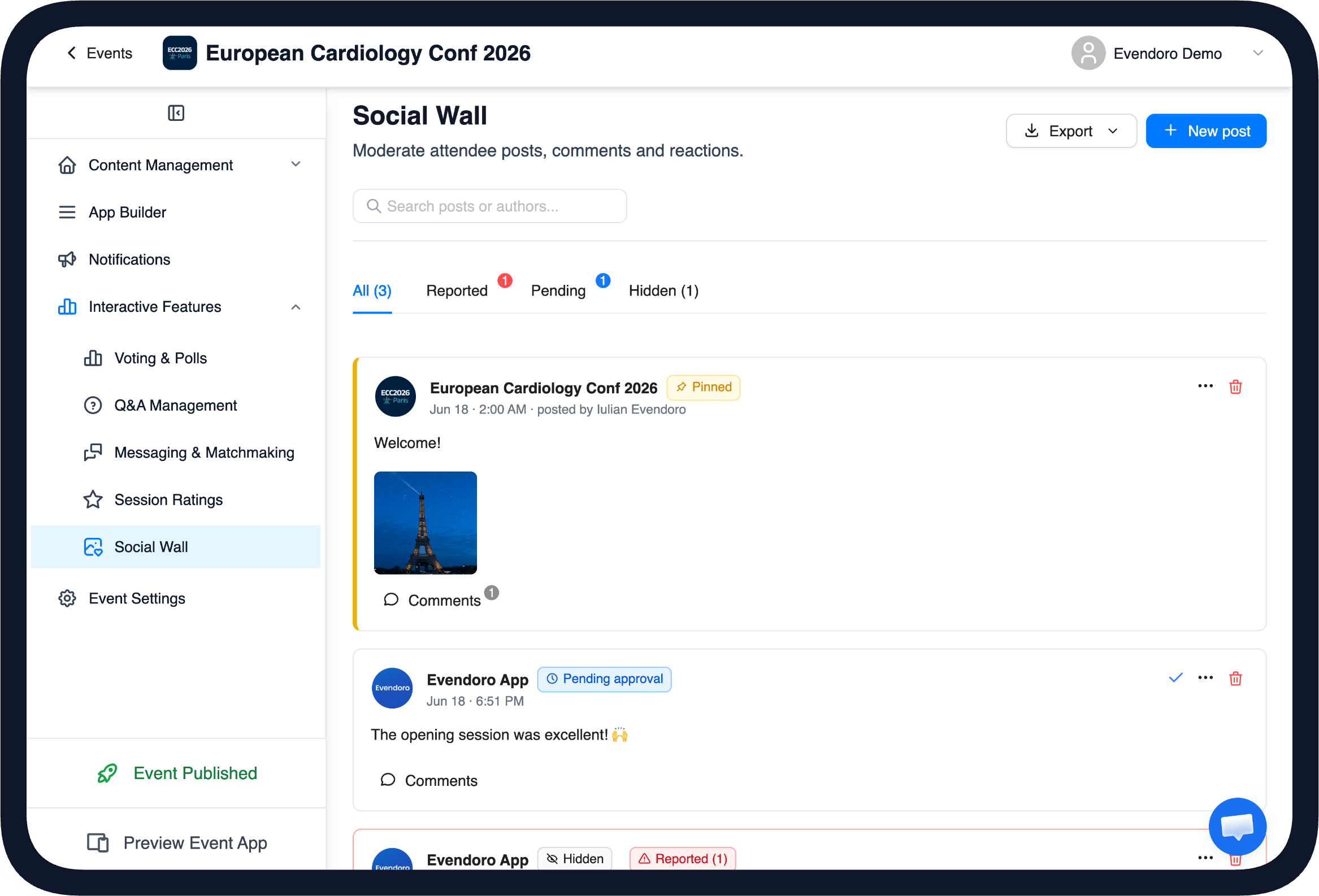The height and width of the screenshot is (896, 1319).
Task: Click the Pinned badge on the first post
Action: (702, 388)
